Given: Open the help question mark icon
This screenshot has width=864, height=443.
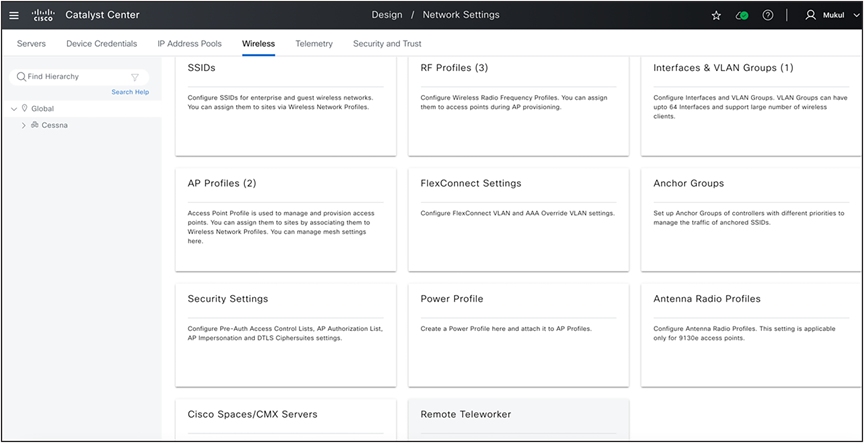Looking at the screenshot, I should [768, 15].
